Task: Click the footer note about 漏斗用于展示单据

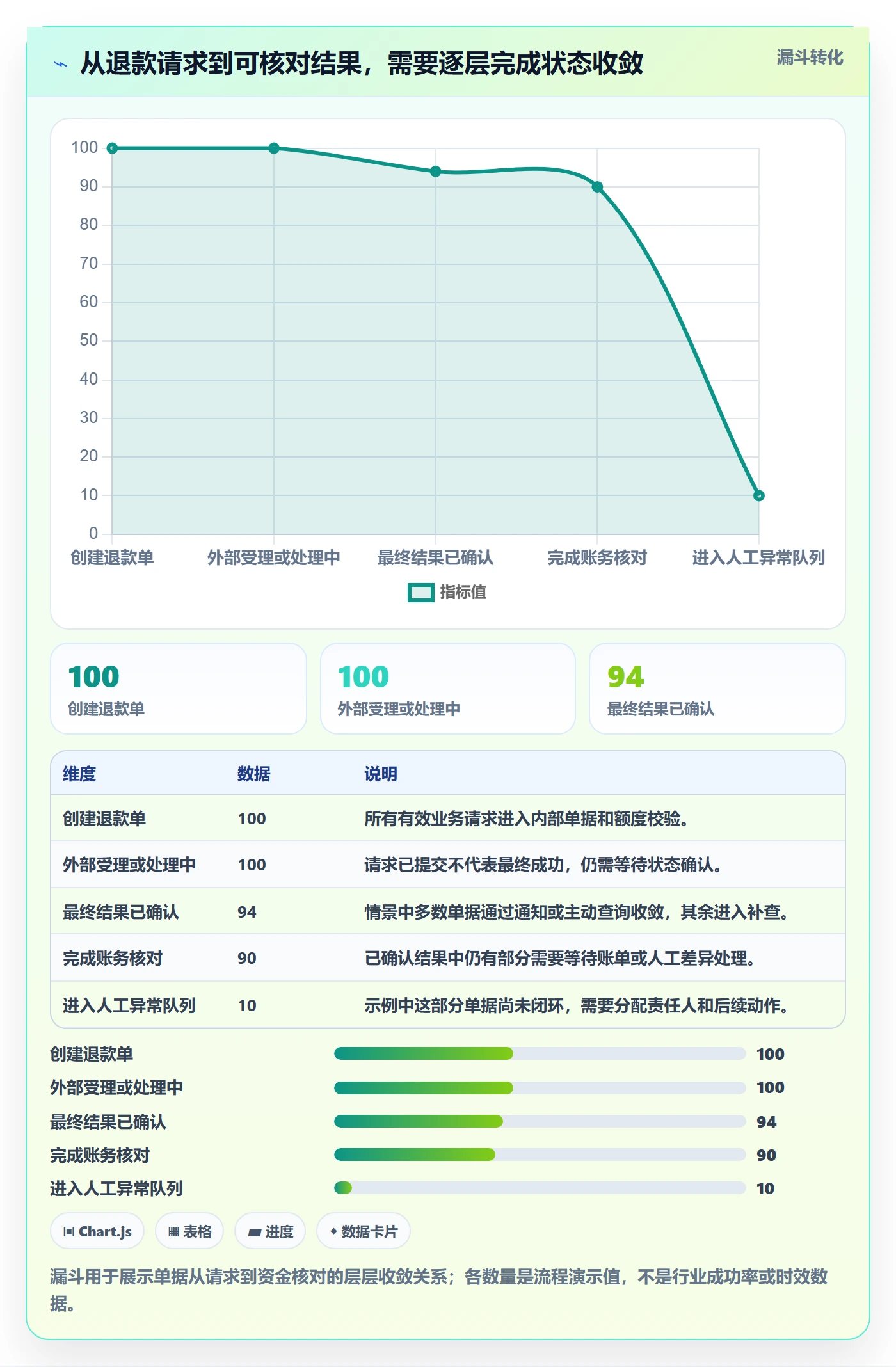Action: coord(439,1290)
